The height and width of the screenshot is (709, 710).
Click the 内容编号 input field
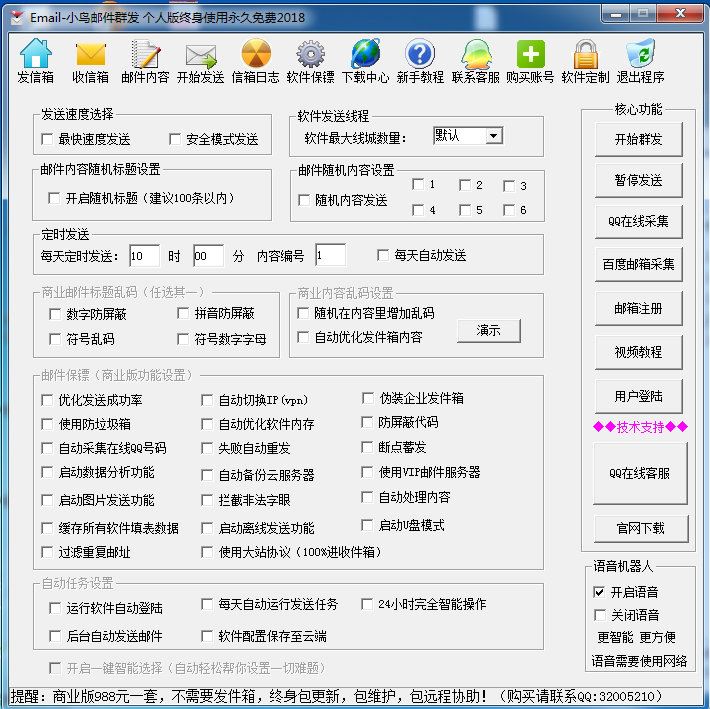tap(331, 255)
